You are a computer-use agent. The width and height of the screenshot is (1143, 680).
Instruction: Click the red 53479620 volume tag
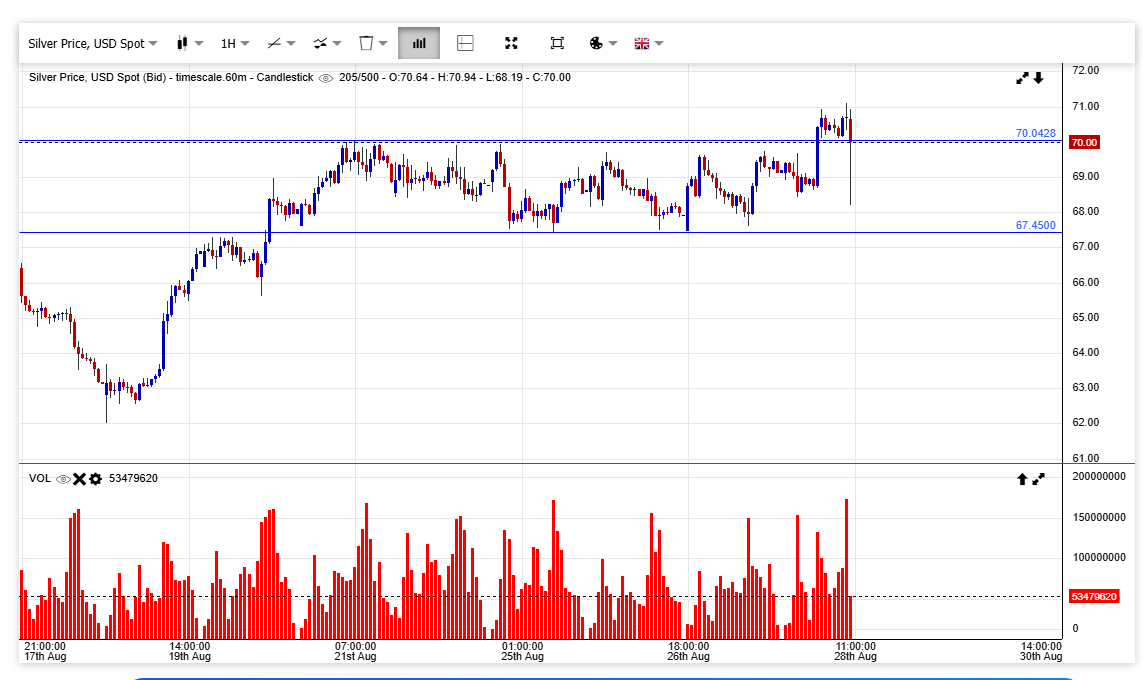pos(1094,596)
